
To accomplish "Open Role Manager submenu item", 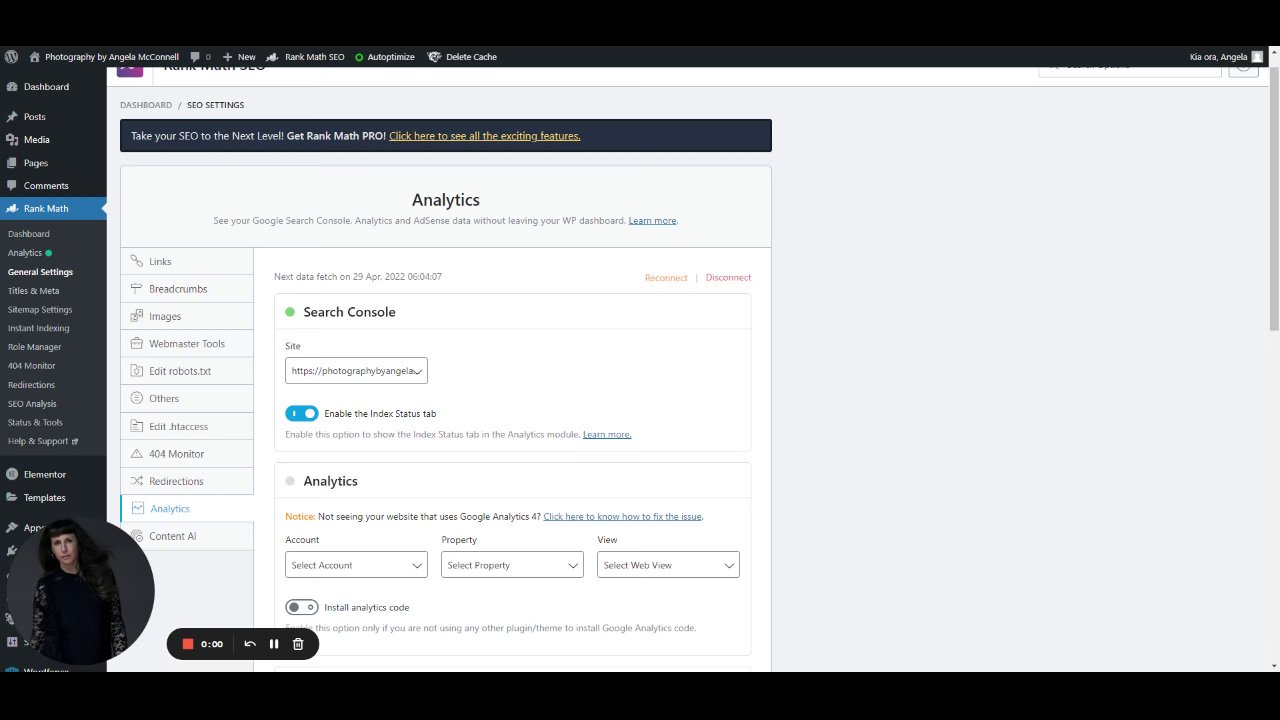I will click(35, 347).
